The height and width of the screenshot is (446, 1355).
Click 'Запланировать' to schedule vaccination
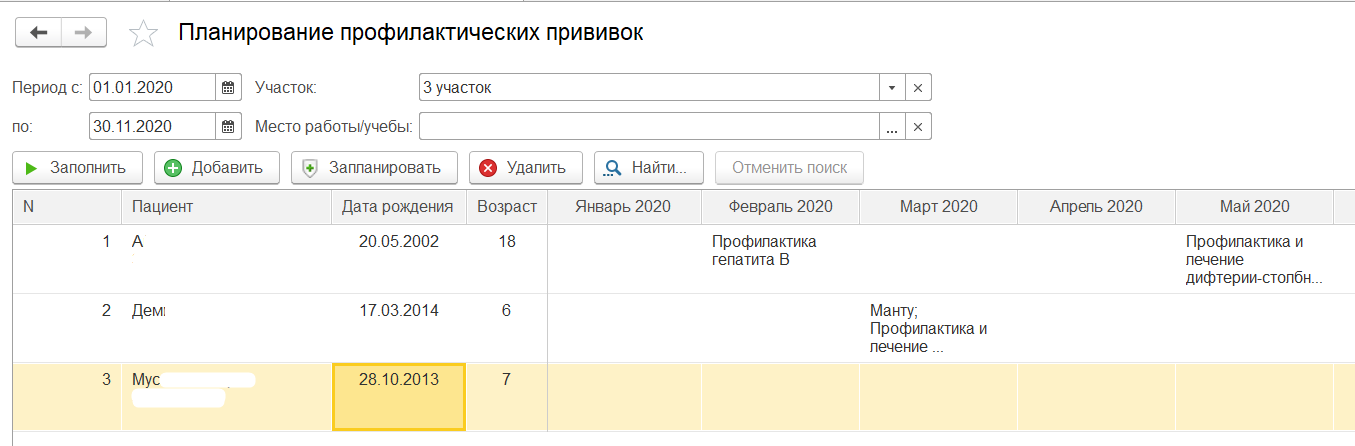[x=374, y=168]
